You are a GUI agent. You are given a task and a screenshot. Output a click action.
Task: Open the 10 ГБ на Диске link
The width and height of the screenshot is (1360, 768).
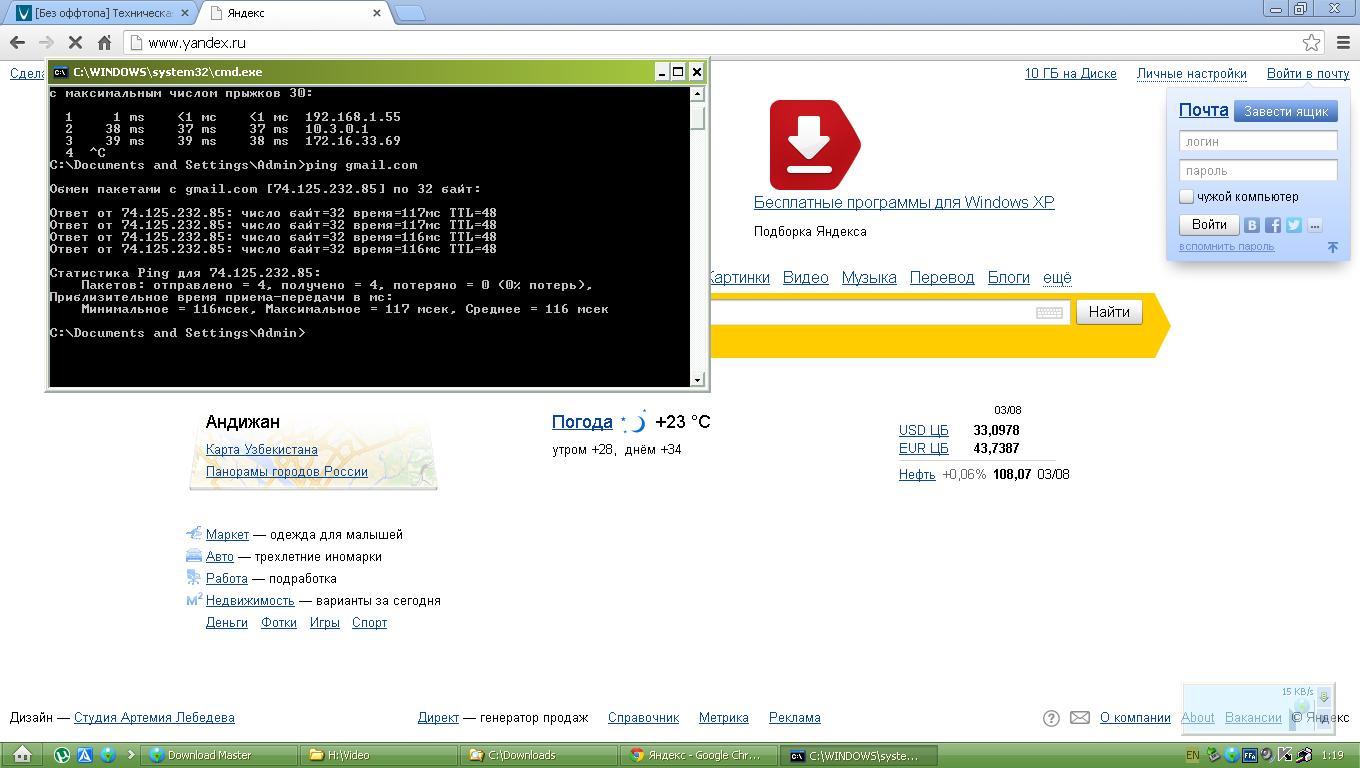click(1070, 73)
